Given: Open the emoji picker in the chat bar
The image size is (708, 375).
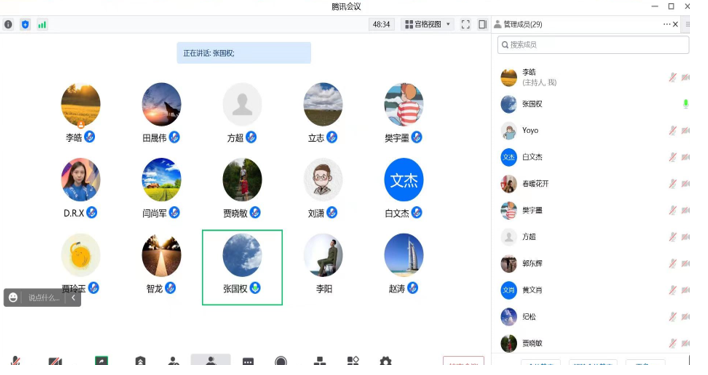Looking at the screenshot, I should pyautogui.click(x=13, y=297).
